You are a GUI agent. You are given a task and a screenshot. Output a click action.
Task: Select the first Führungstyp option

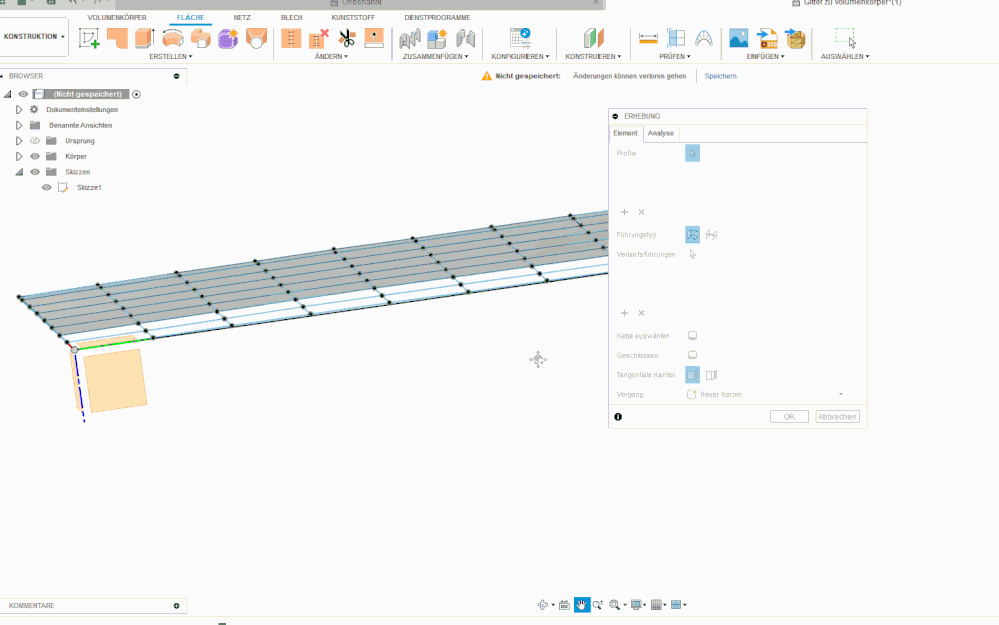pos(693,234)
